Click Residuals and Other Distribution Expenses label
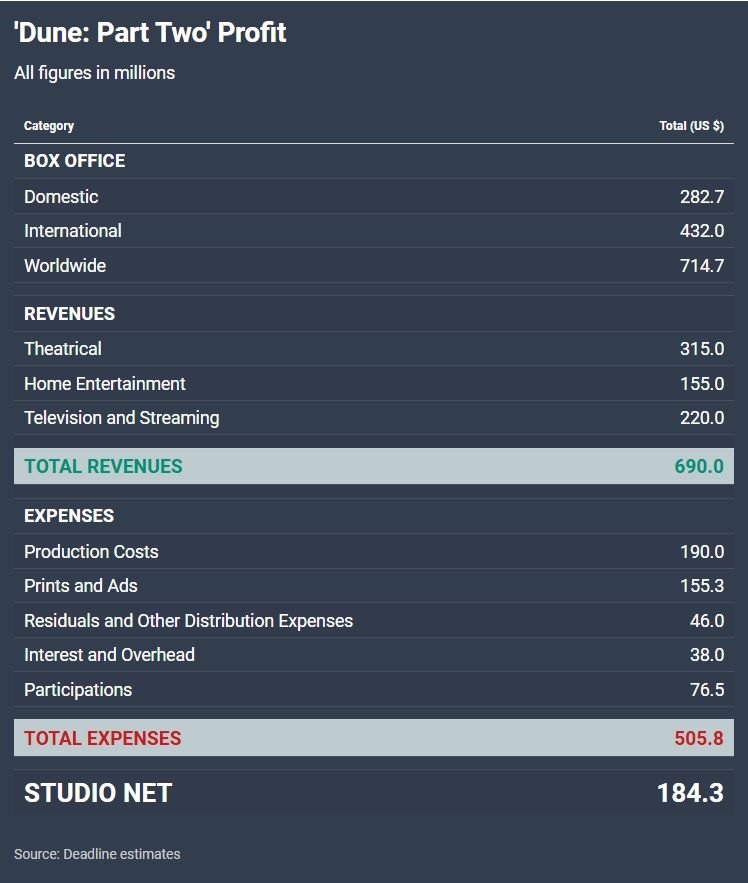748x883 pixels. click(189, 621)
